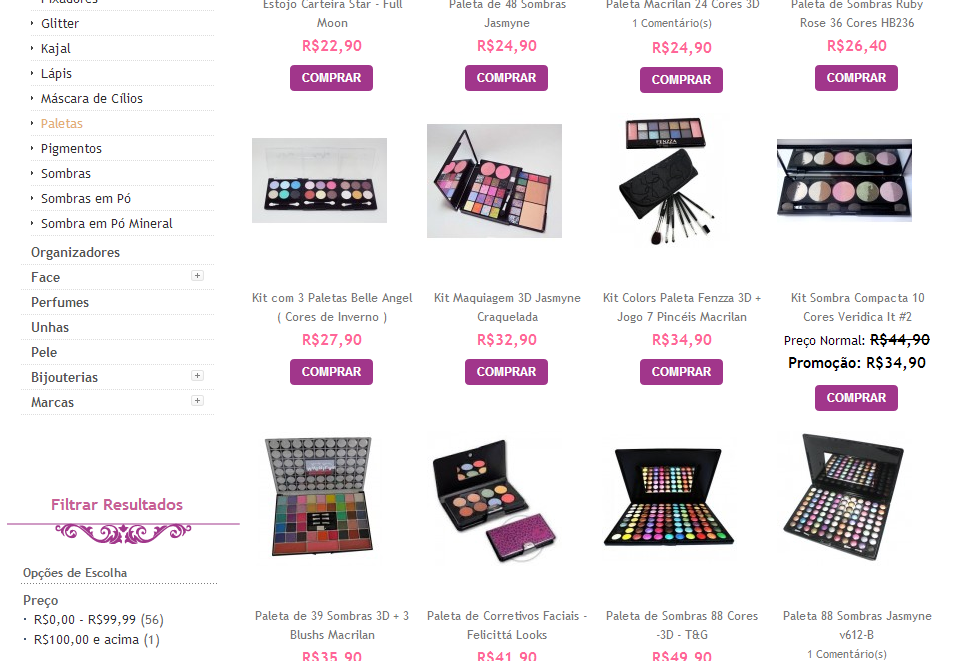Screen dimensions: 977x661
Task: Click COMPRAR for Kit Colors Paleta Fenzza
Action: point(681,372)
